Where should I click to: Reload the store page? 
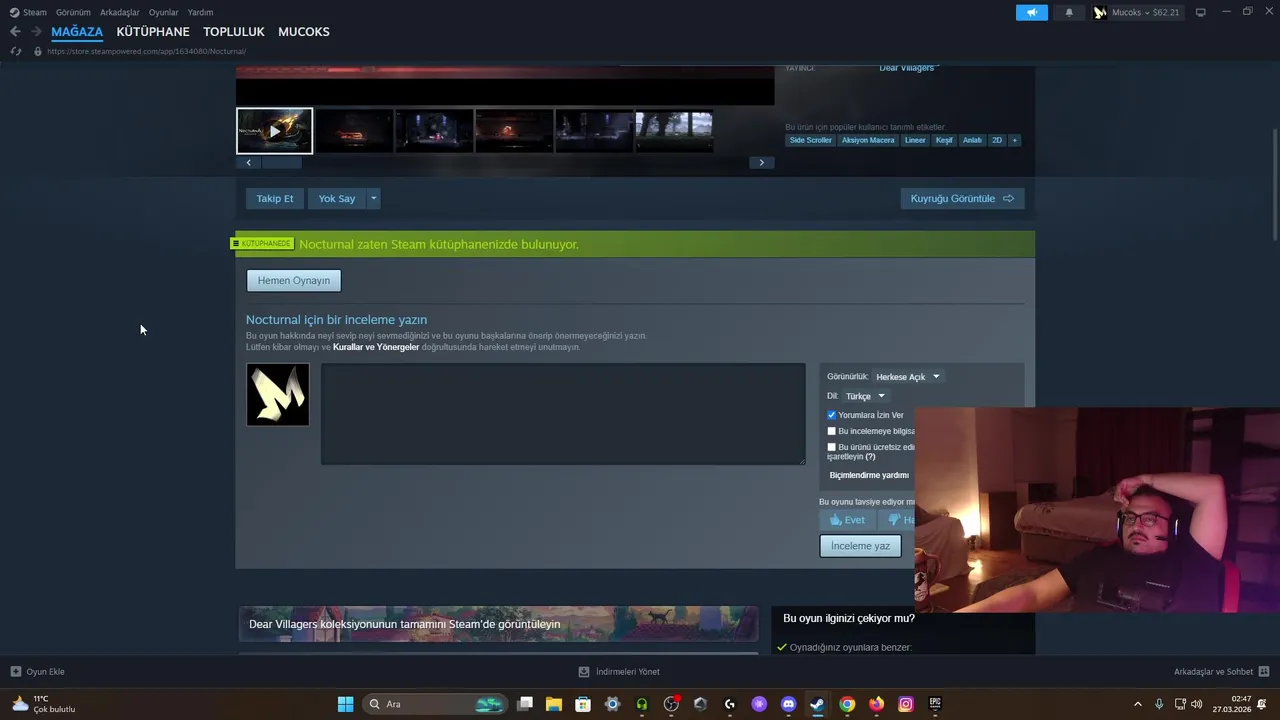tap(15, 51)
